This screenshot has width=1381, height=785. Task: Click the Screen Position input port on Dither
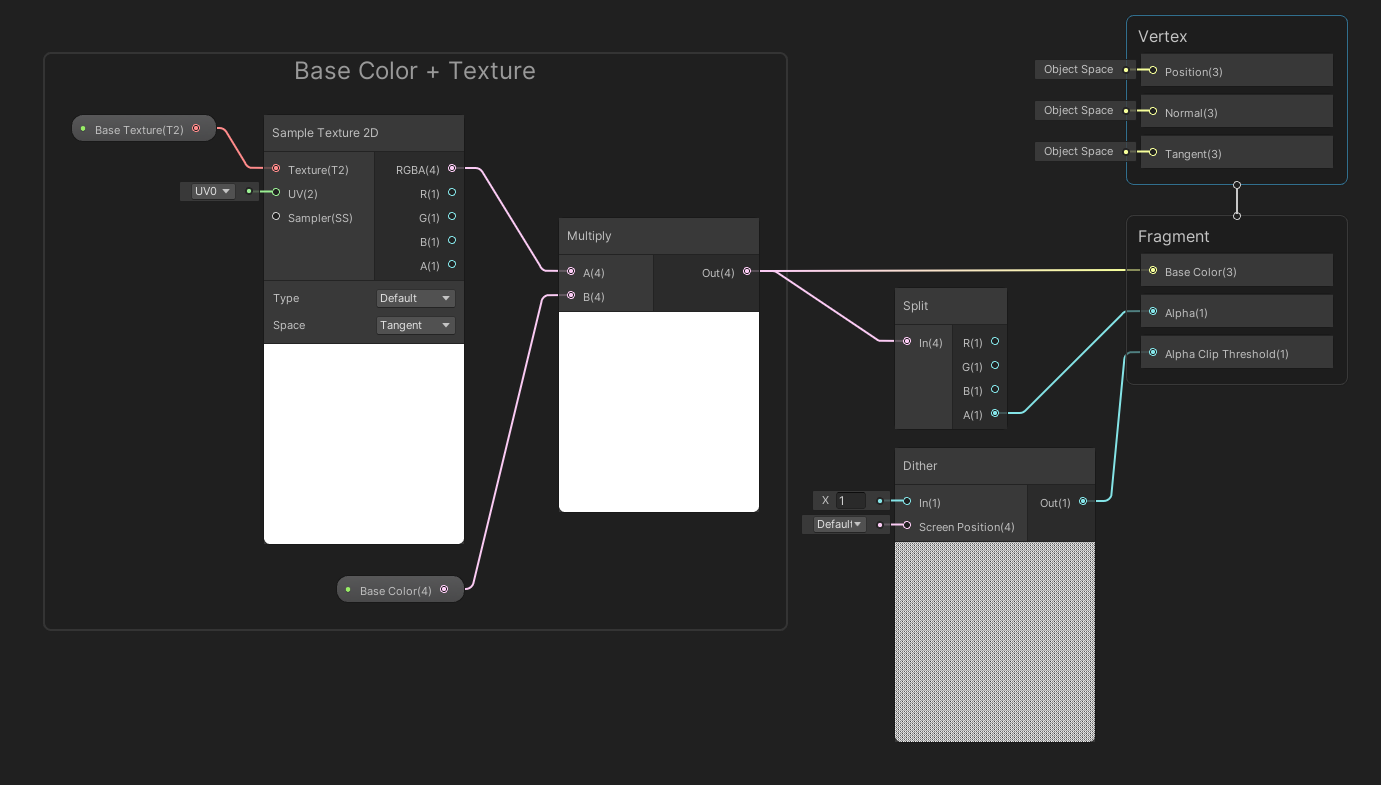(906, 527)
